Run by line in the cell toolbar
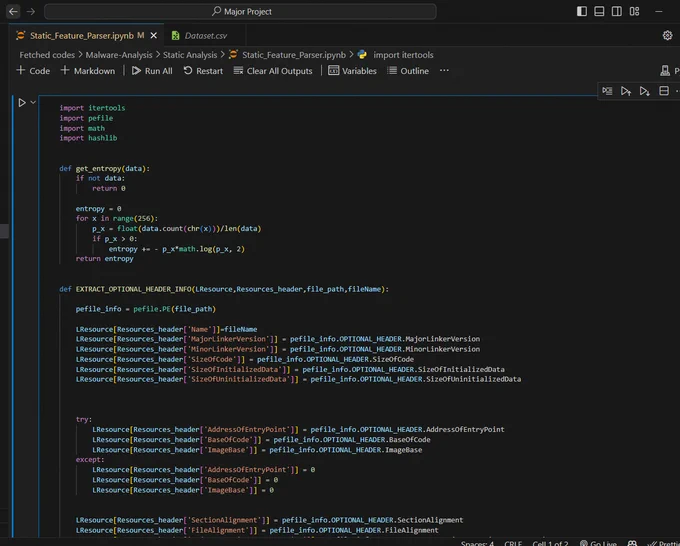 (607, 91)
